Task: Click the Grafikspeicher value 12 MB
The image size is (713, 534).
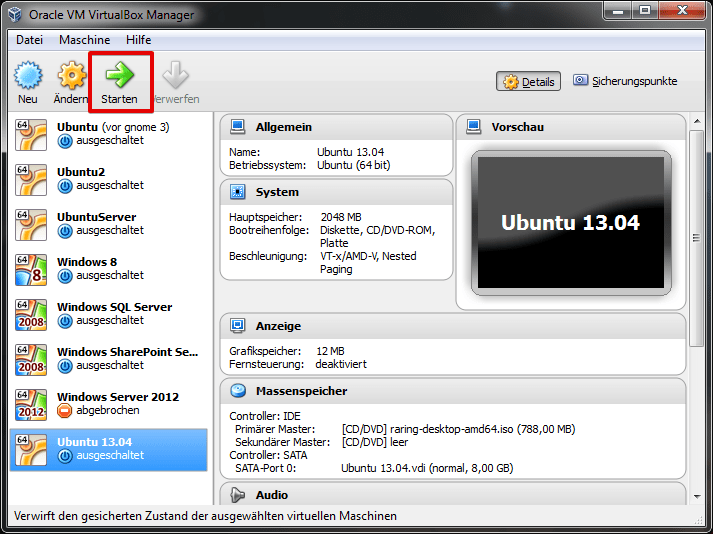Action: 330,351
